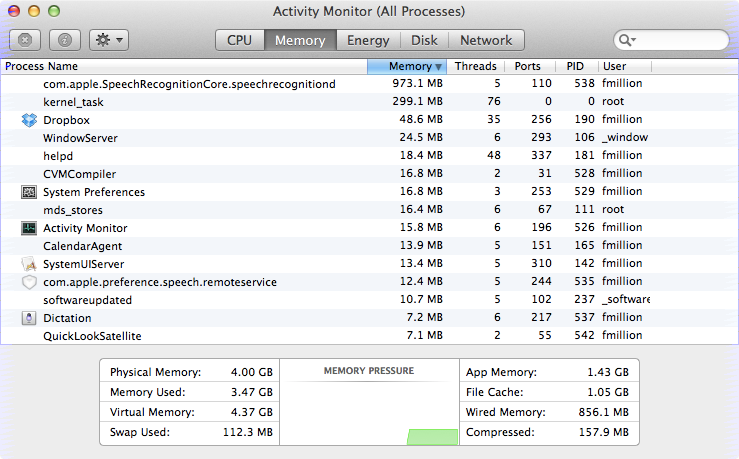
Task: Click the Dictation process icon
Action: 28,318
